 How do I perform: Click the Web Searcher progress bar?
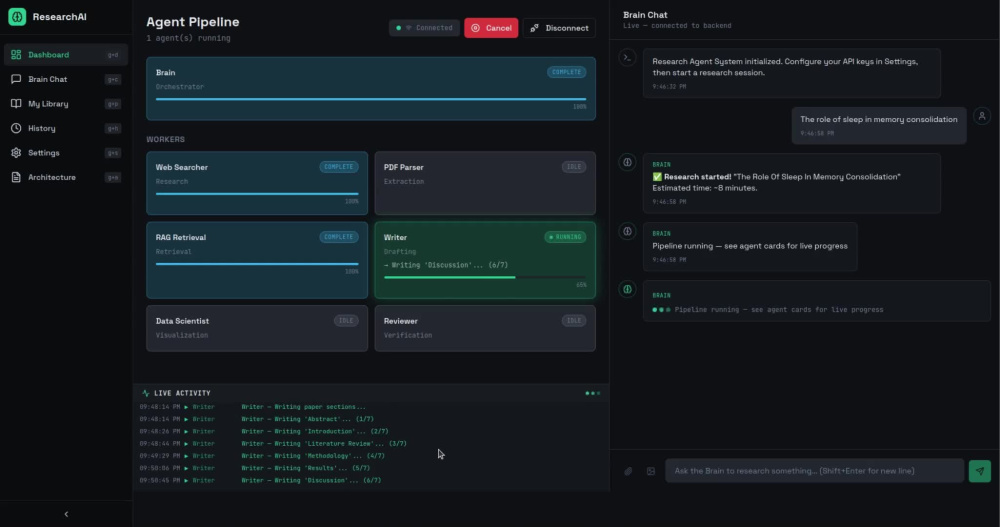257,193
